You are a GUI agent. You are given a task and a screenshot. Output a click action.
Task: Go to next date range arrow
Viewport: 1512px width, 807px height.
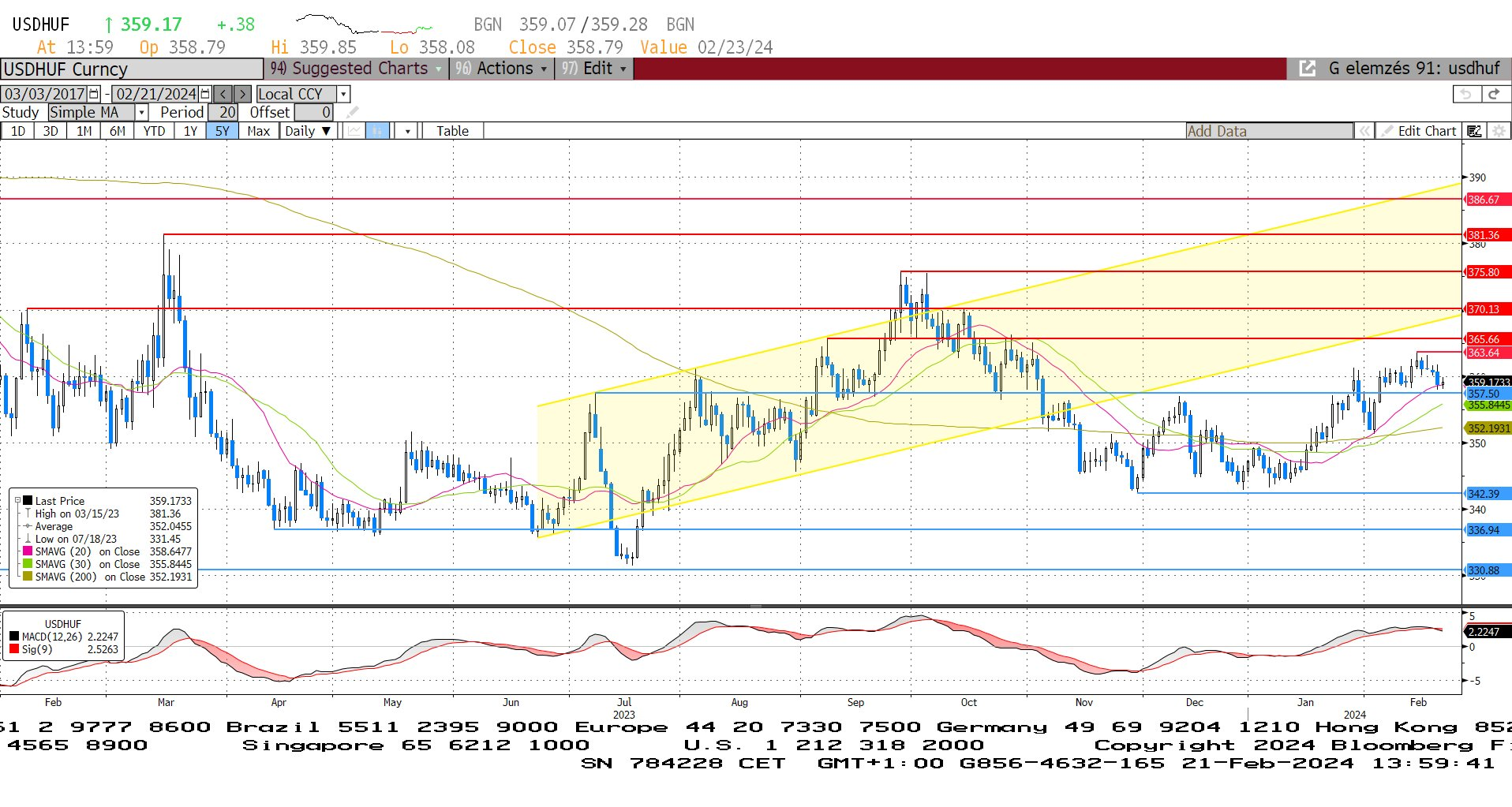click(x=242, y=94)
